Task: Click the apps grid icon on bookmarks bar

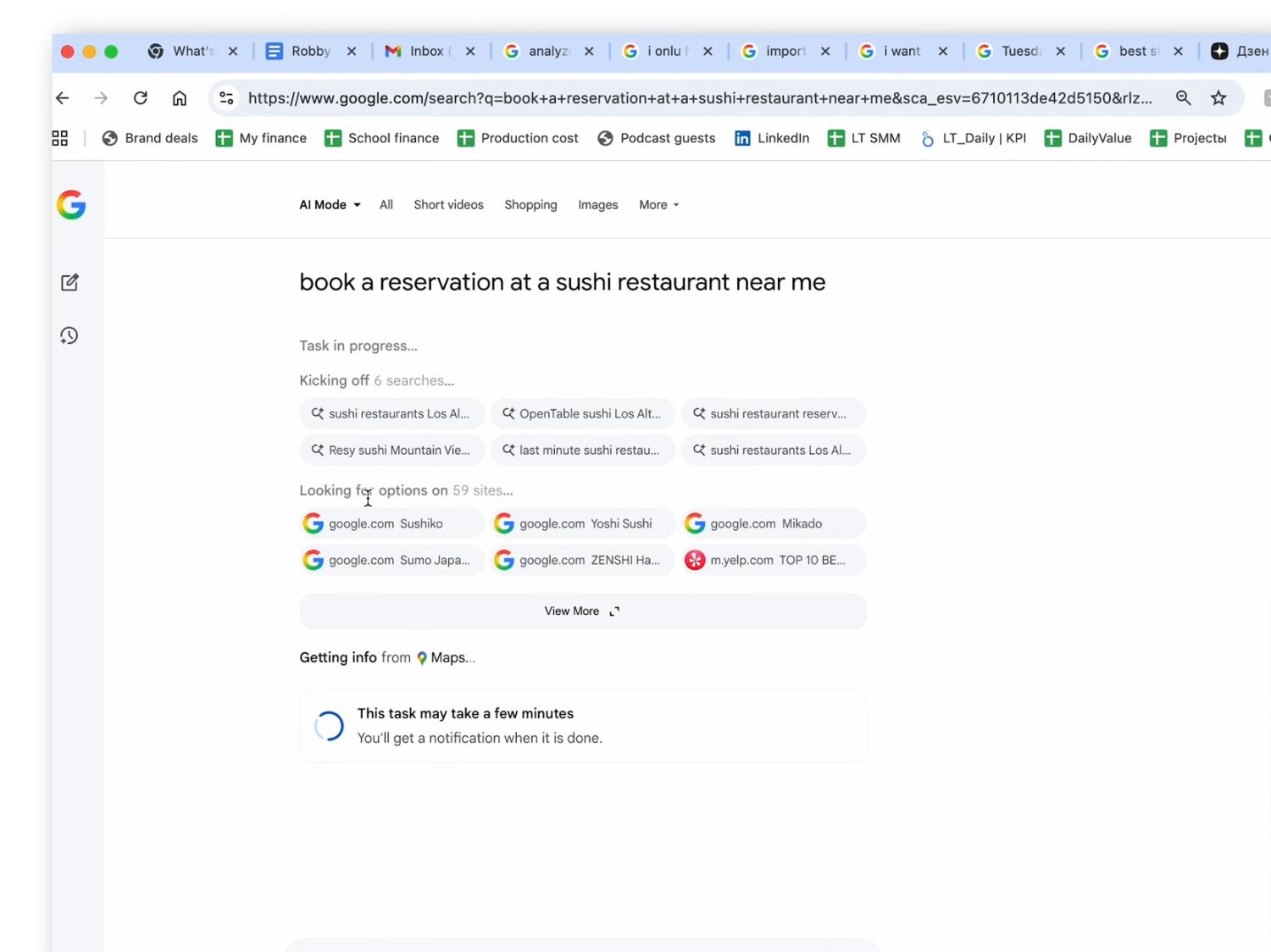Action: 58,137
